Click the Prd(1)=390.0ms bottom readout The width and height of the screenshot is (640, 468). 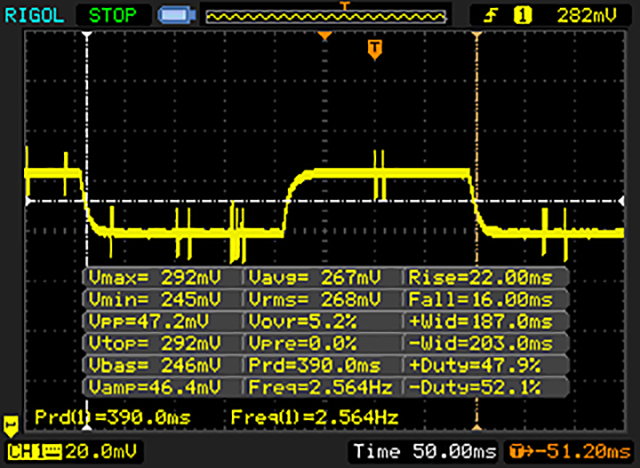click(x=110, y=415)
